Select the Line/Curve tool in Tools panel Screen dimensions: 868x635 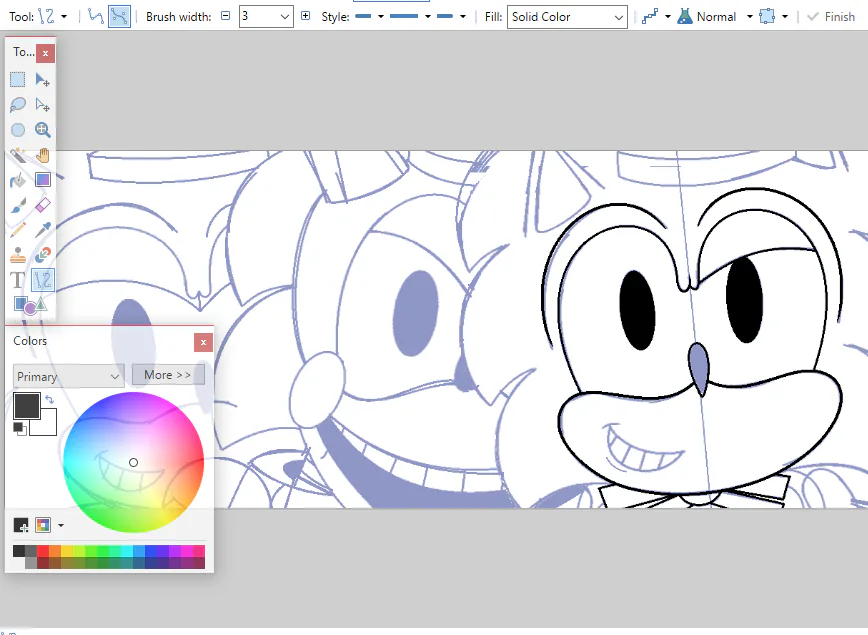point(43,280)
